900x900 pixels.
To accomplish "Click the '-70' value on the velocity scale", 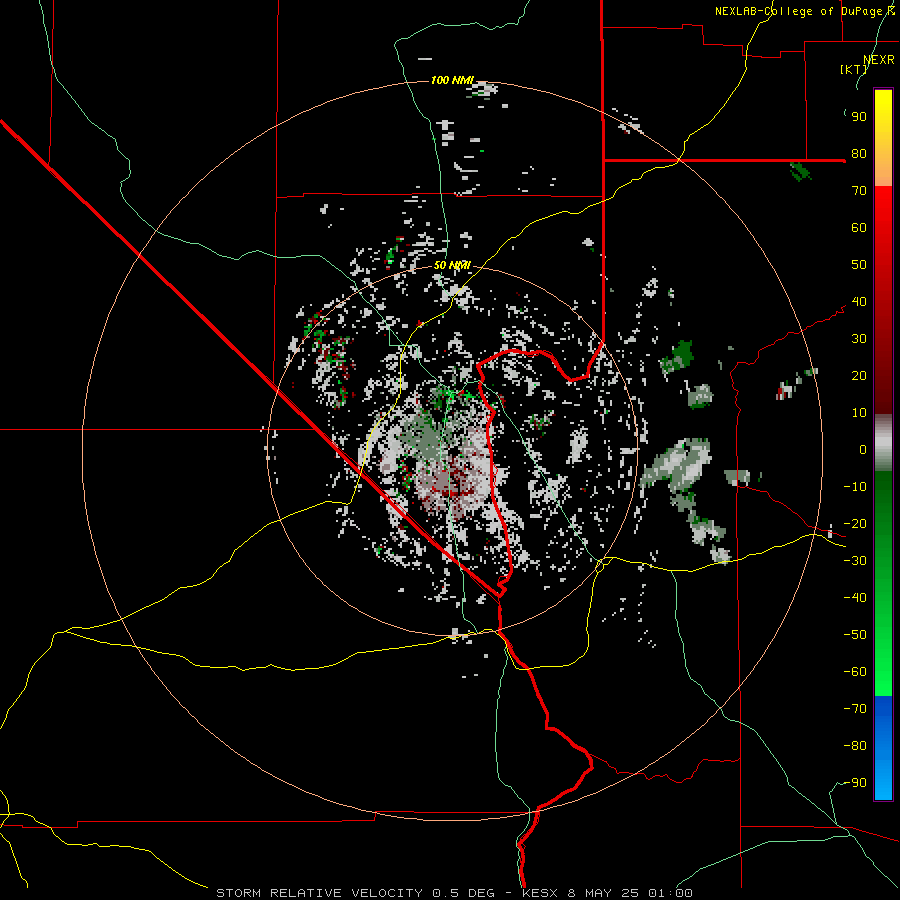I will 855,709.
